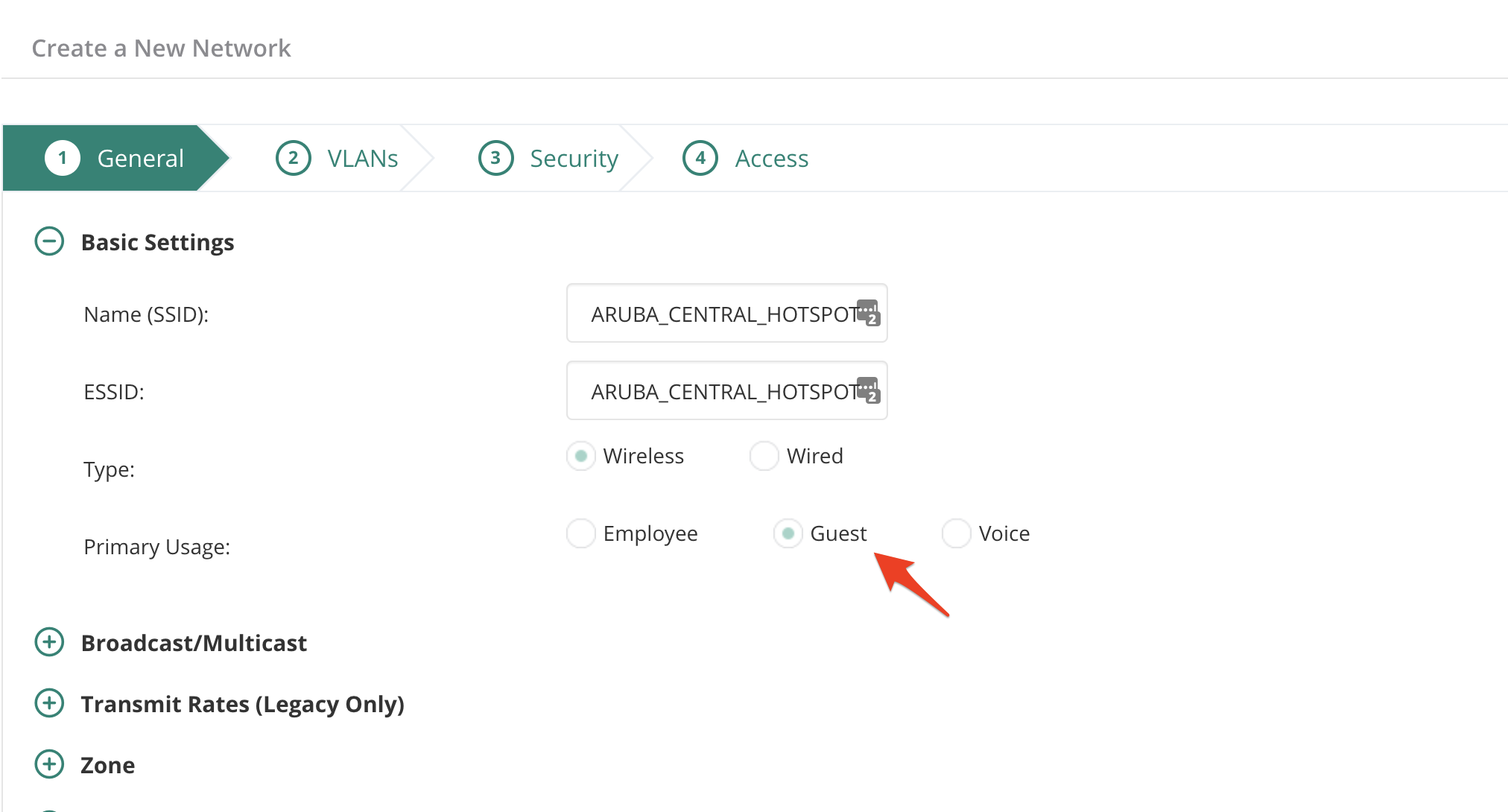
Task: Click the ESSID input field
Action: click(x=727, y=391)
